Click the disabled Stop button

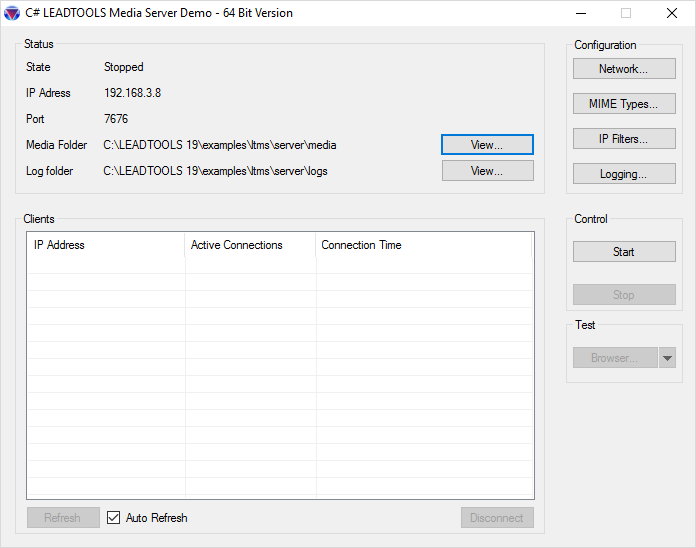click(x=624, y=295)
